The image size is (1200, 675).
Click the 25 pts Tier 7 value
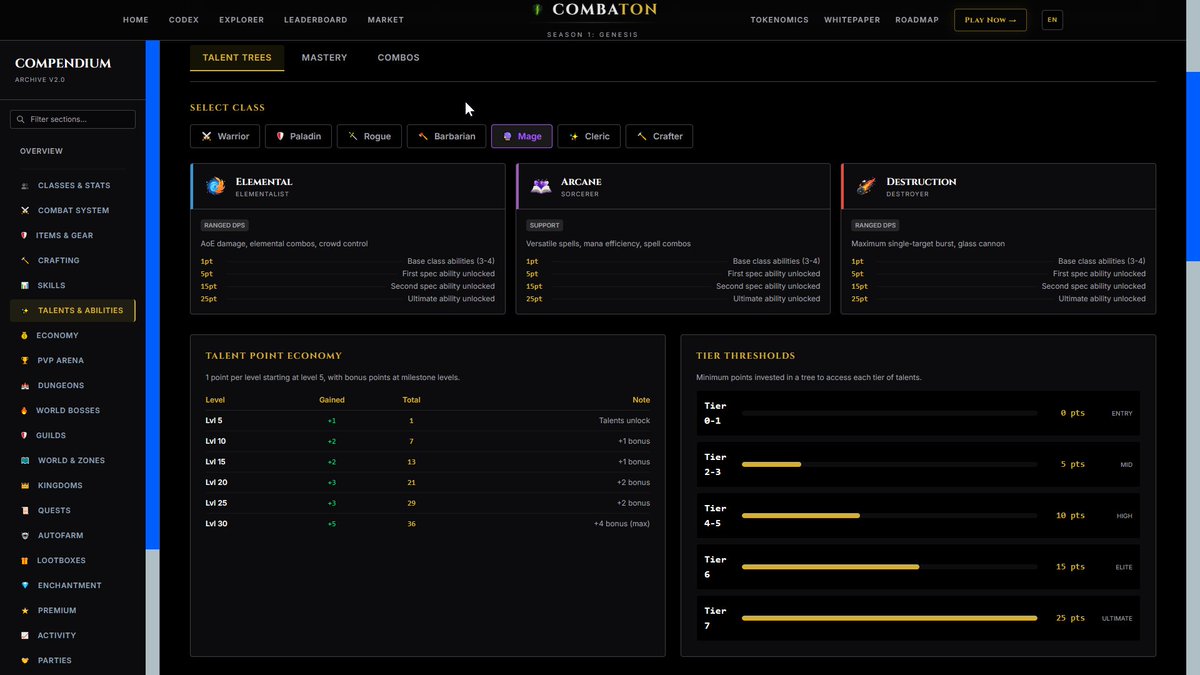[x=1070, y=618]
